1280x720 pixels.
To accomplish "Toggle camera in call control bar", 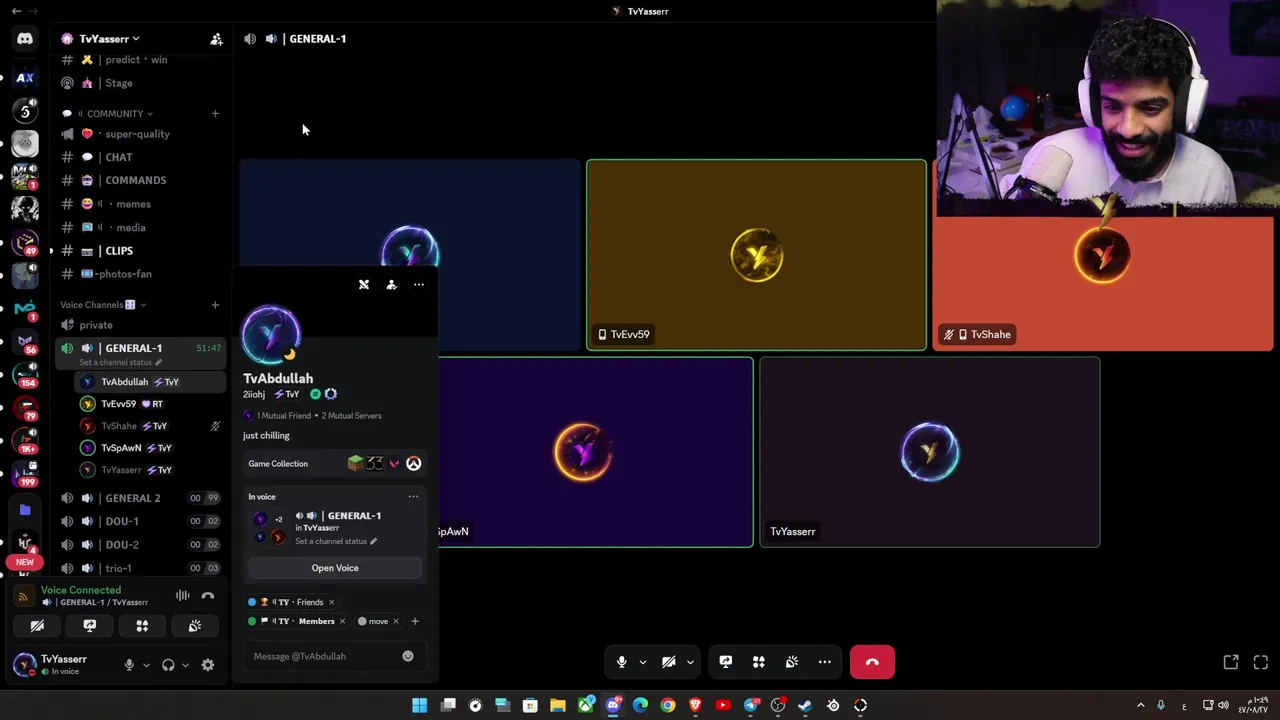I will click(x=669, y=662).
